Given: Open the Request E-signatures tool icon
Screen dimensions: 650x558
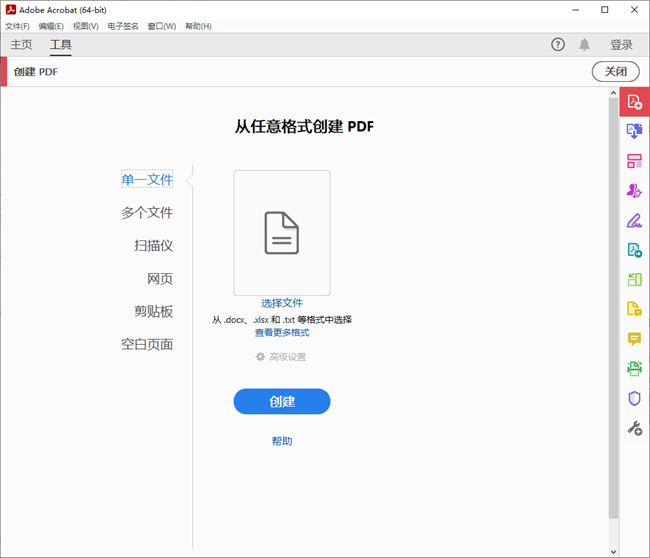Looking at the screenshot, I should tap(634, 191).
